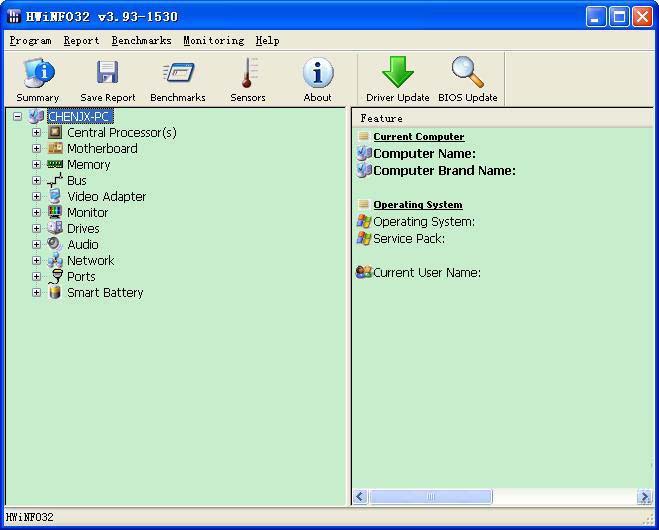Click the horizontal scrollbar right arrow

(644, 497)
